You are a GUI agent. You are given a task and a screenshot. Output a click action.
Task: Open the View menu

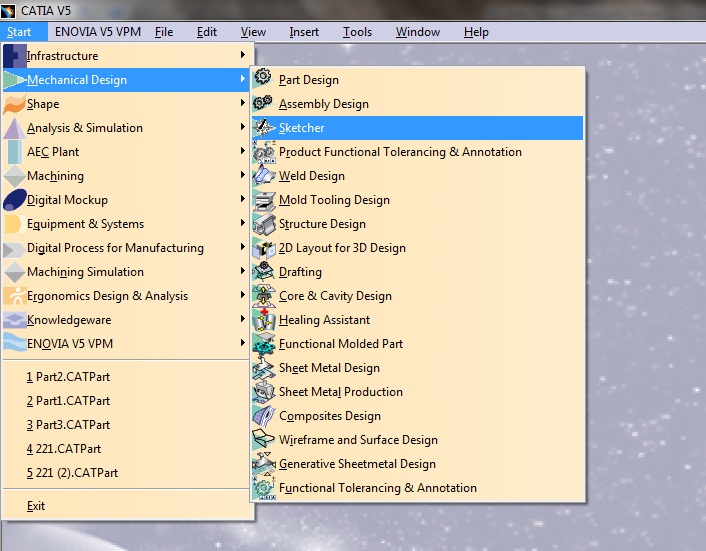253,32
